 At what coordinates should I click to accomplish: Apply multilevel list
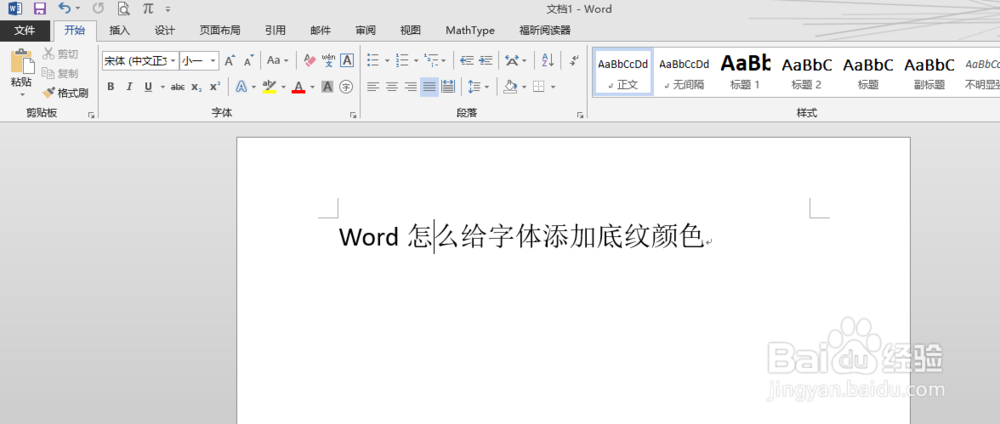431,61
